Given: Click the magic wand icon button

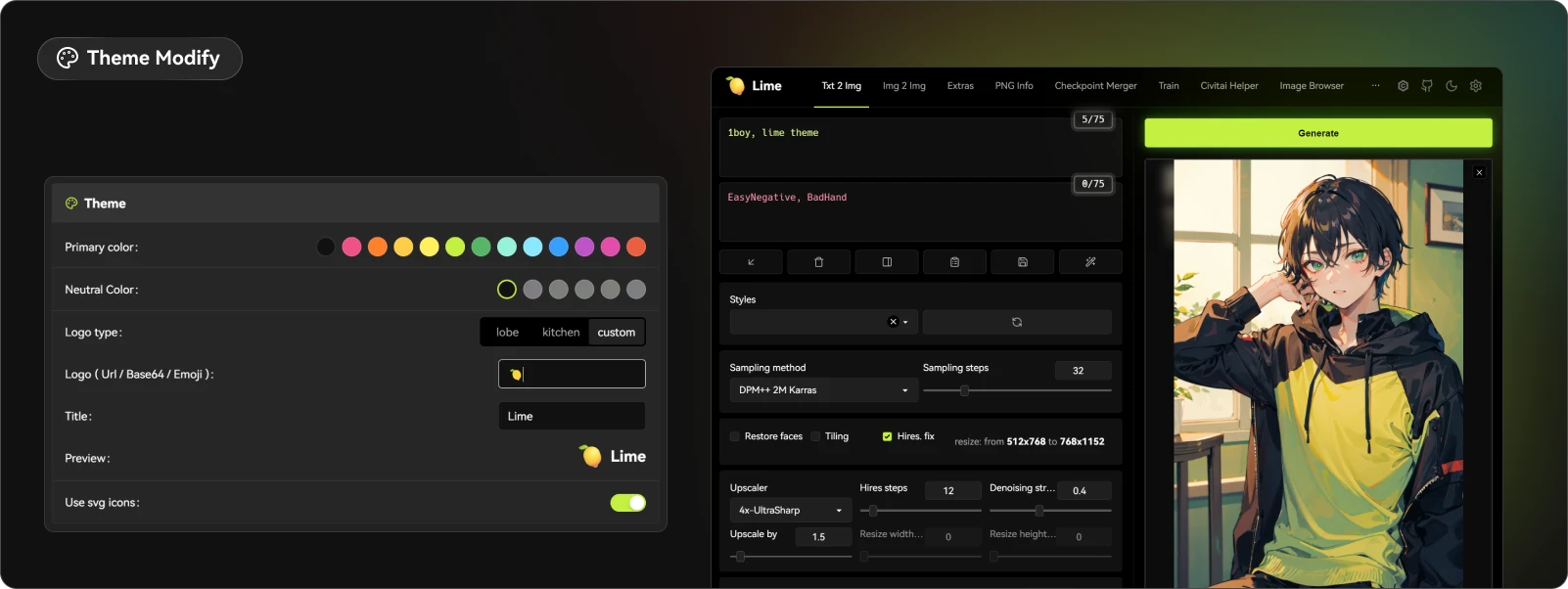Looking at the screenshot, I should (1090, 262).
